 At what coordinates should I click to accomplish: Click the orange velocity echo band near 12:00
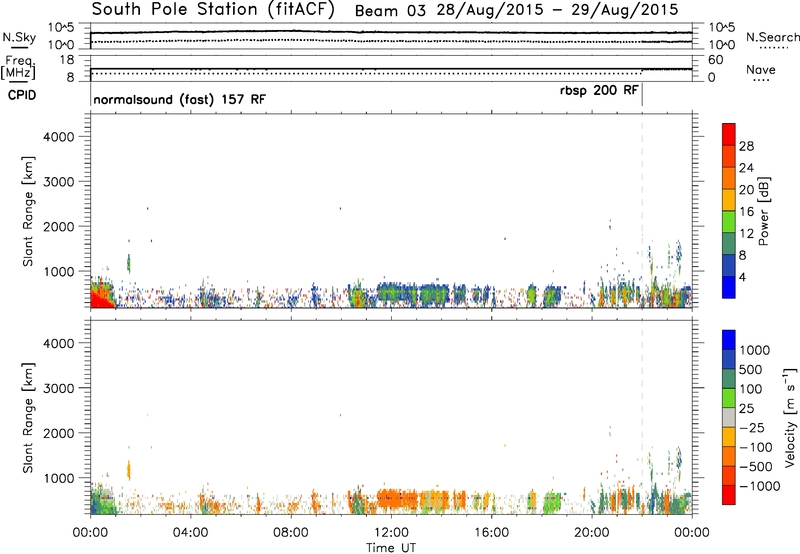click(396, 499)
